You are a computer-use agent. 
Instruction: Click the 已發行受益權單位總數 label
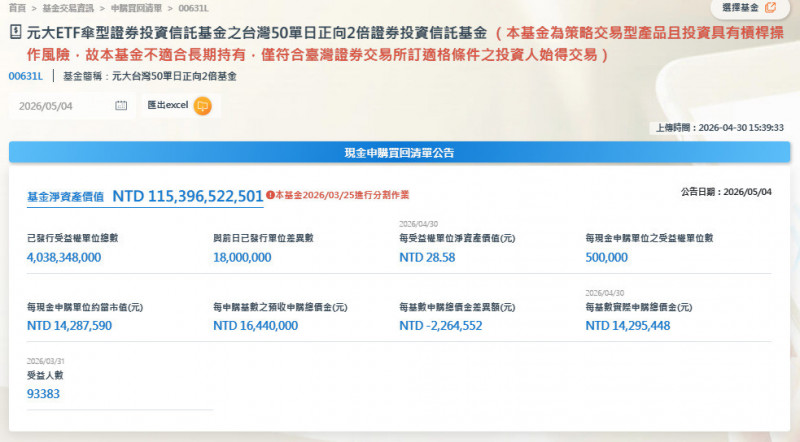click(x=72, y=238)
